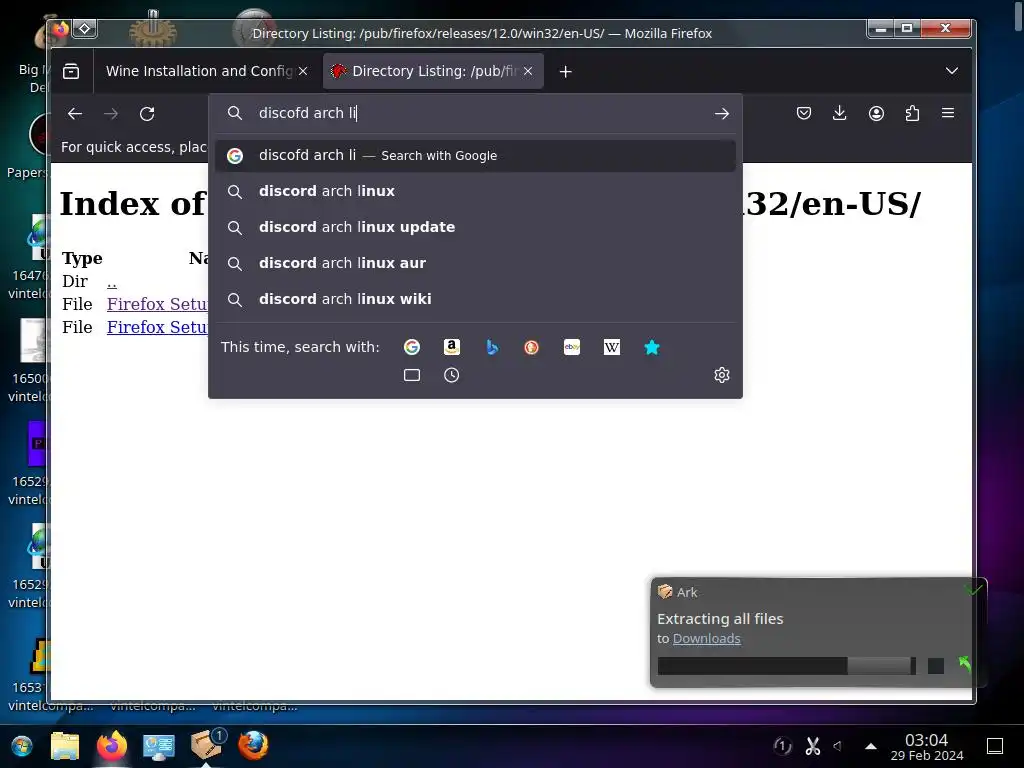The width and height of the screenshot is (1024, 768).
Task: Search history with the clock icon
Action: point(451,375)
